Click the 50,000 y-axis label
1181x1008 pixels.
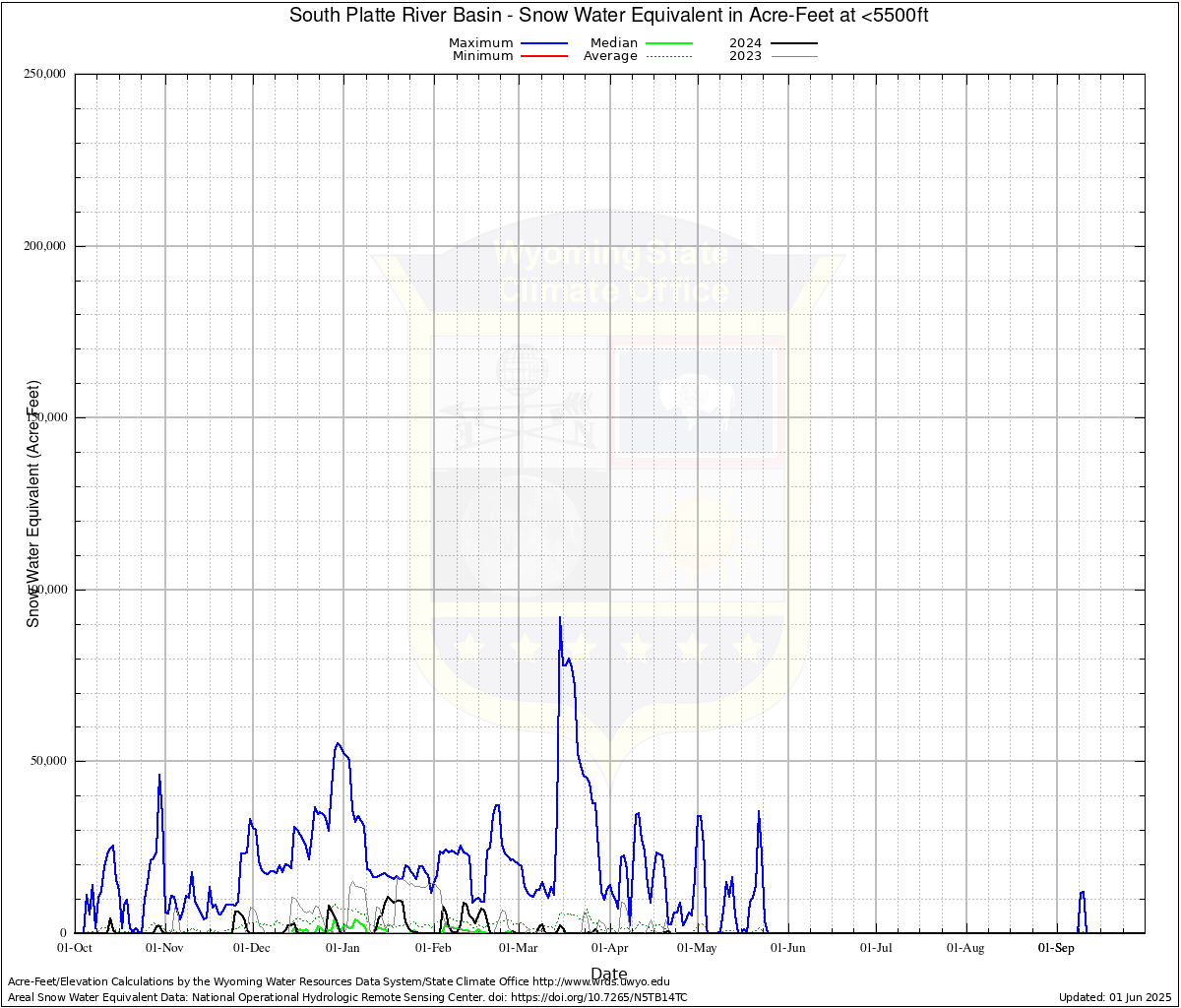point(46,761)
